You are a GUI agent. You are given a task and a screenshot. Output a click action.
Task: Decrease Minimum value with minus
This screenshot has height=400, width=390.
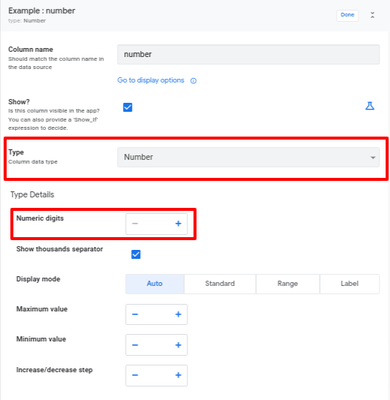tap(135, 345)
